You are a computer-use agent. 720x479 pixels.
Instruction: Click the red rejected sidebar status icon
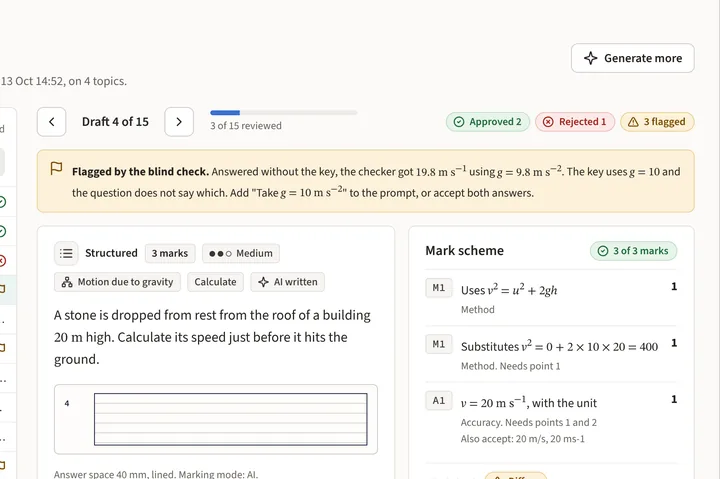tap(2, 261)
